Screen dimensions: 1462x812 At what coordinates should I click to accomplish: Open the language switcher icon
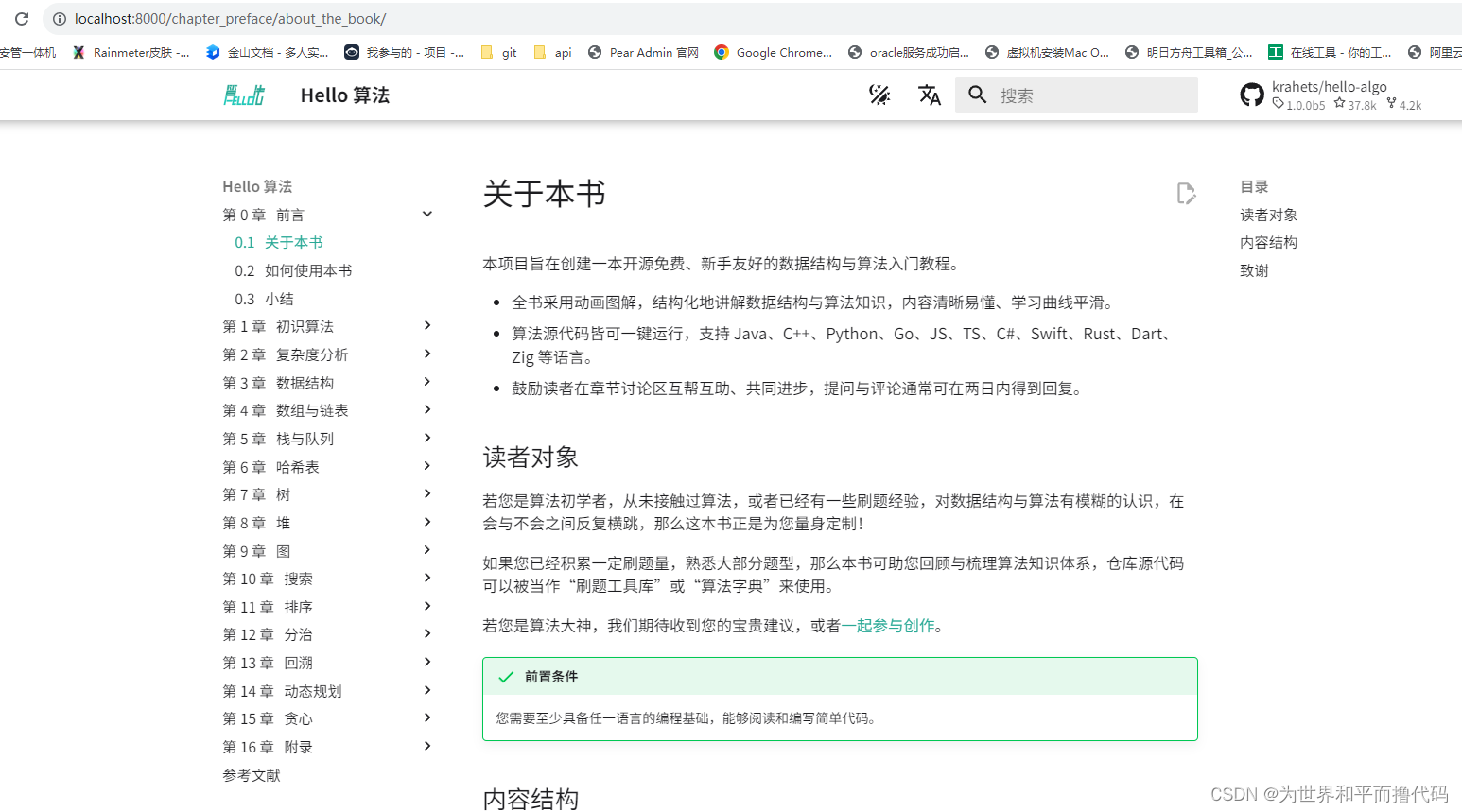[x=929, y=95]
